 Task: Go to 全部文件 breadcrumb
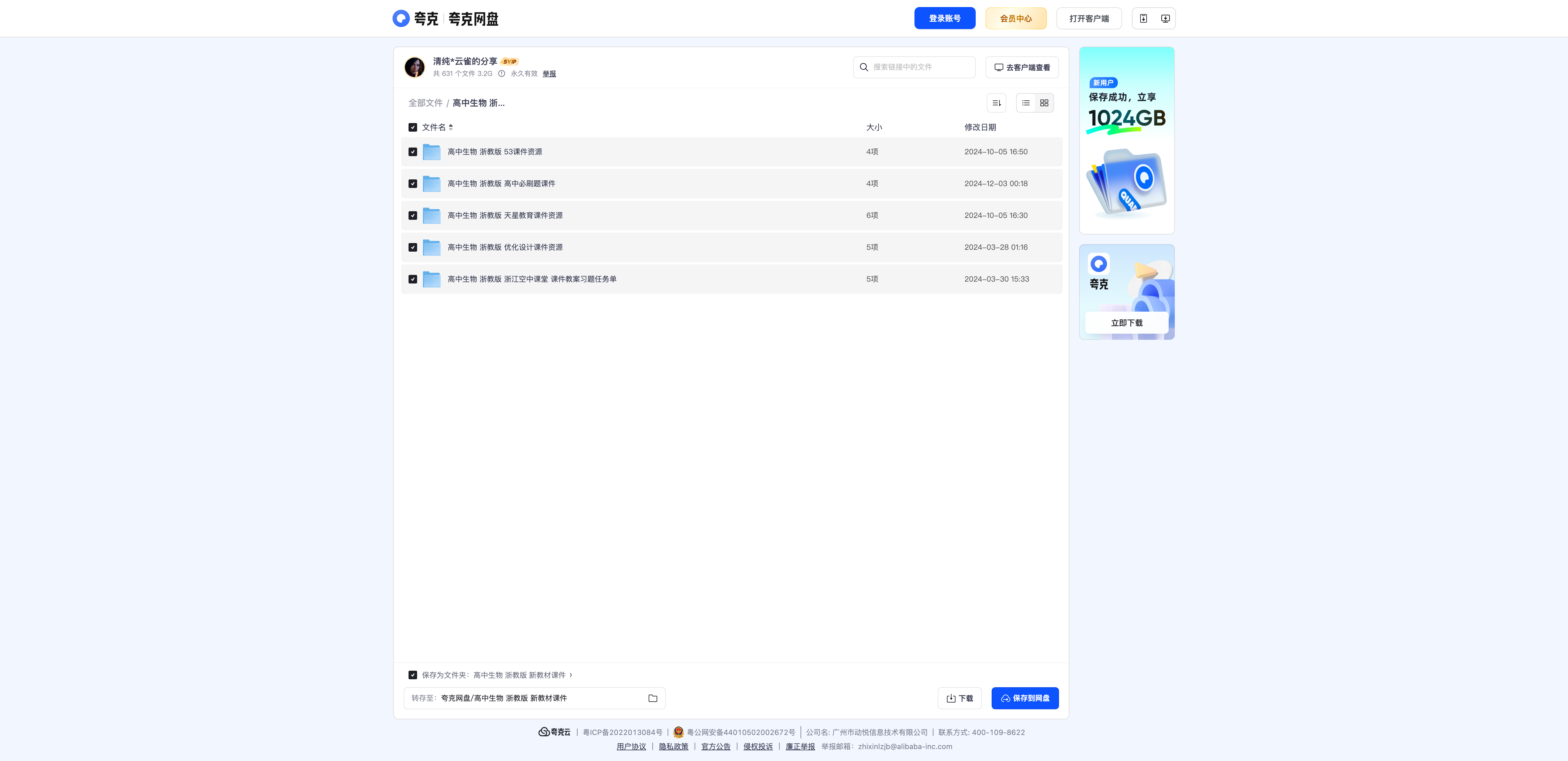tap(425, 103)
